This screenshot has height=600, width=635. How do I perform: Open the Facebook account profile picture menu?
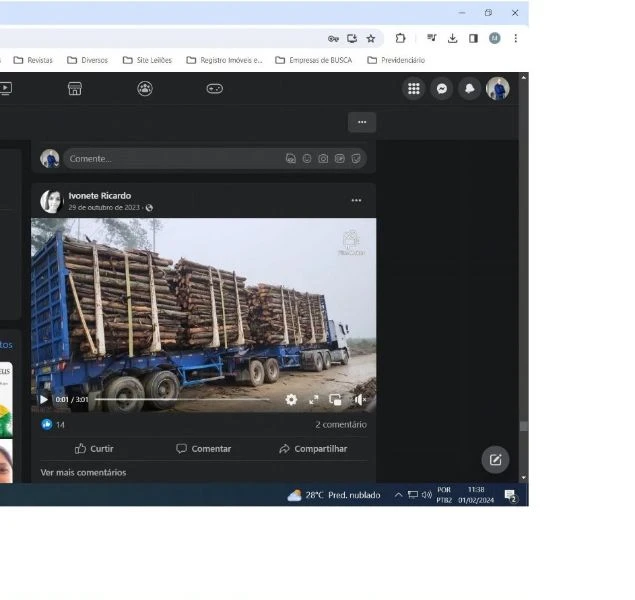point(497,89)
